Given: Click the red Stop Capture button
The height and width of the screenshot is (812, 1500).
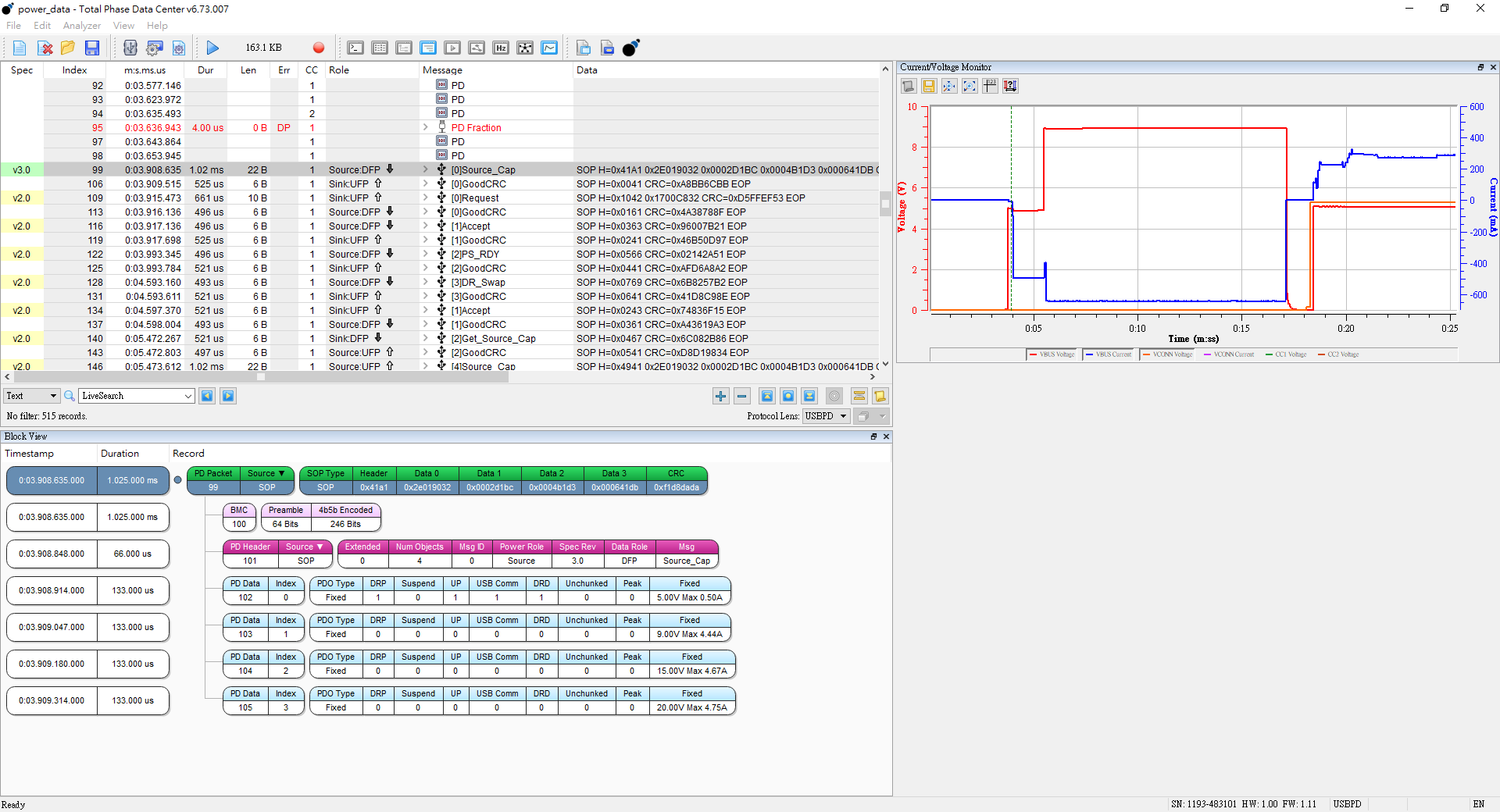Looking at the screenshot, I should coord(319,48).
